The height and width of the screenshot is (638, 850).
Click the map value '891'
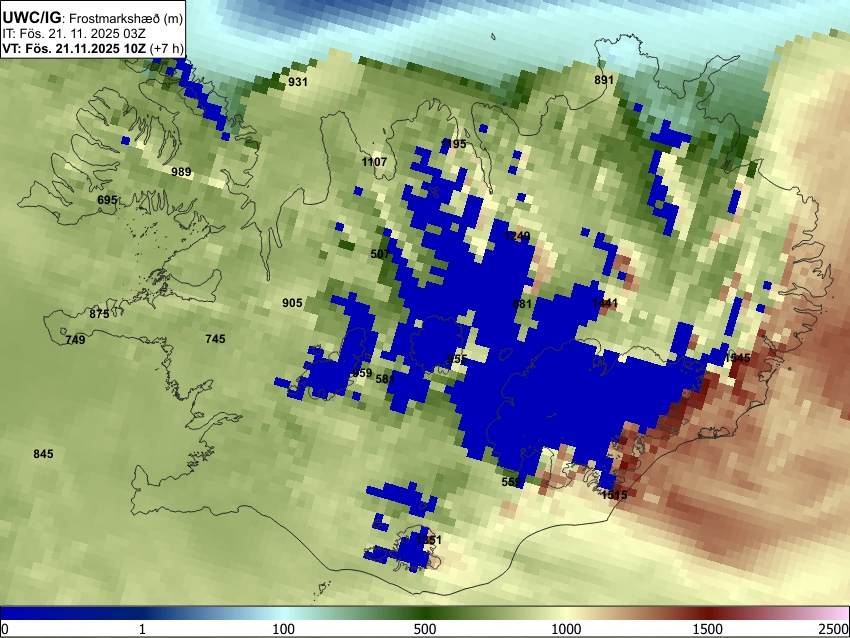pos(604,80)
